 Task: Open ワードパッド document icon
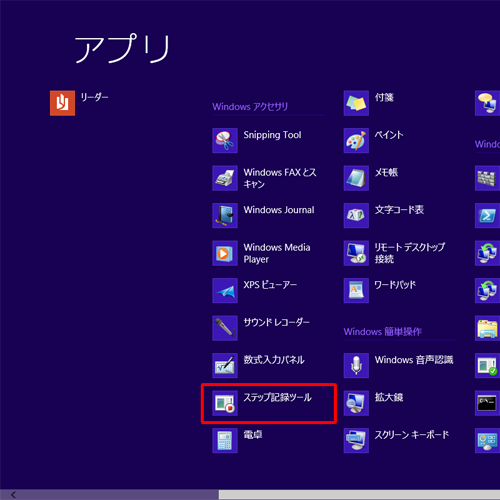coord(356,291)
